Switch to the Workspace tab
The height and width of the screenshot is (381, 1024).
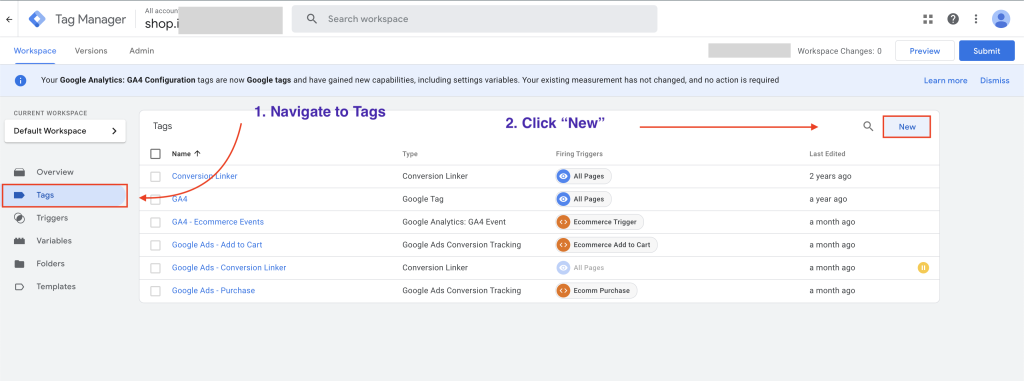[x=35, y=51]
